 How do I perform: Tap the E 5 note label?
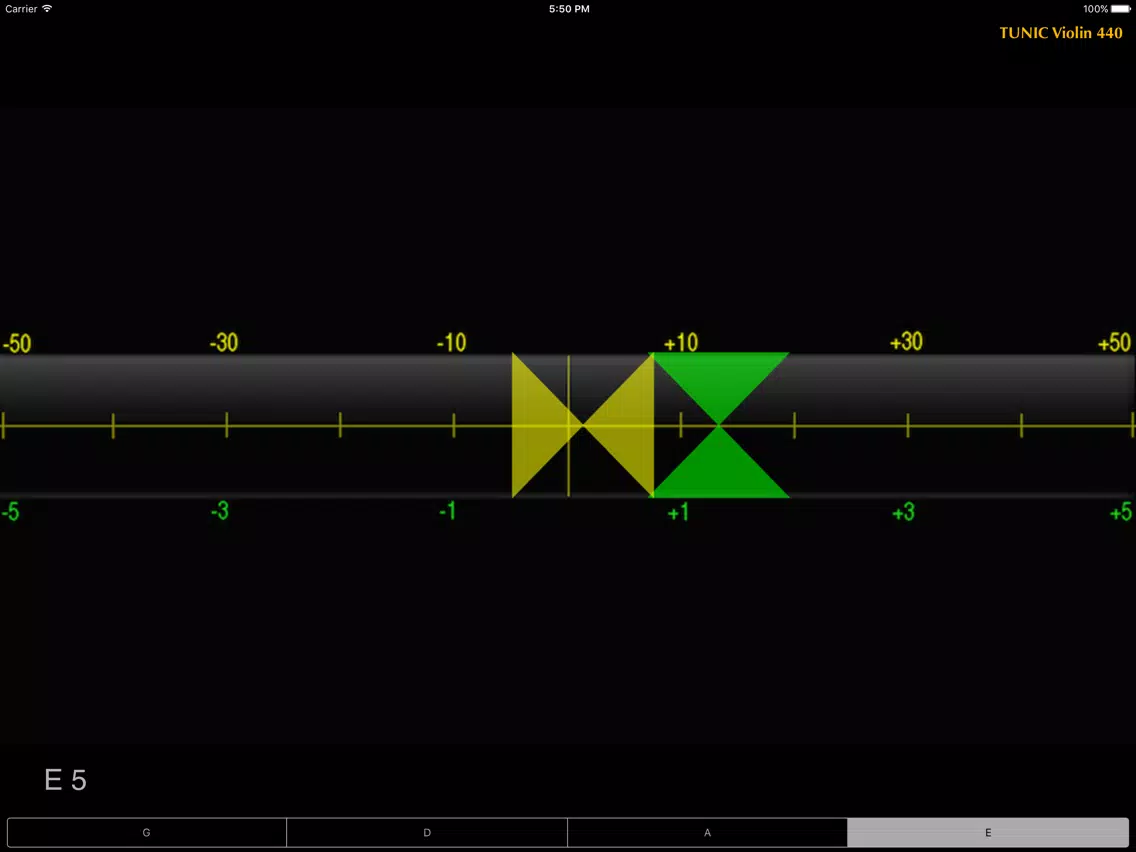coord(65,780)
